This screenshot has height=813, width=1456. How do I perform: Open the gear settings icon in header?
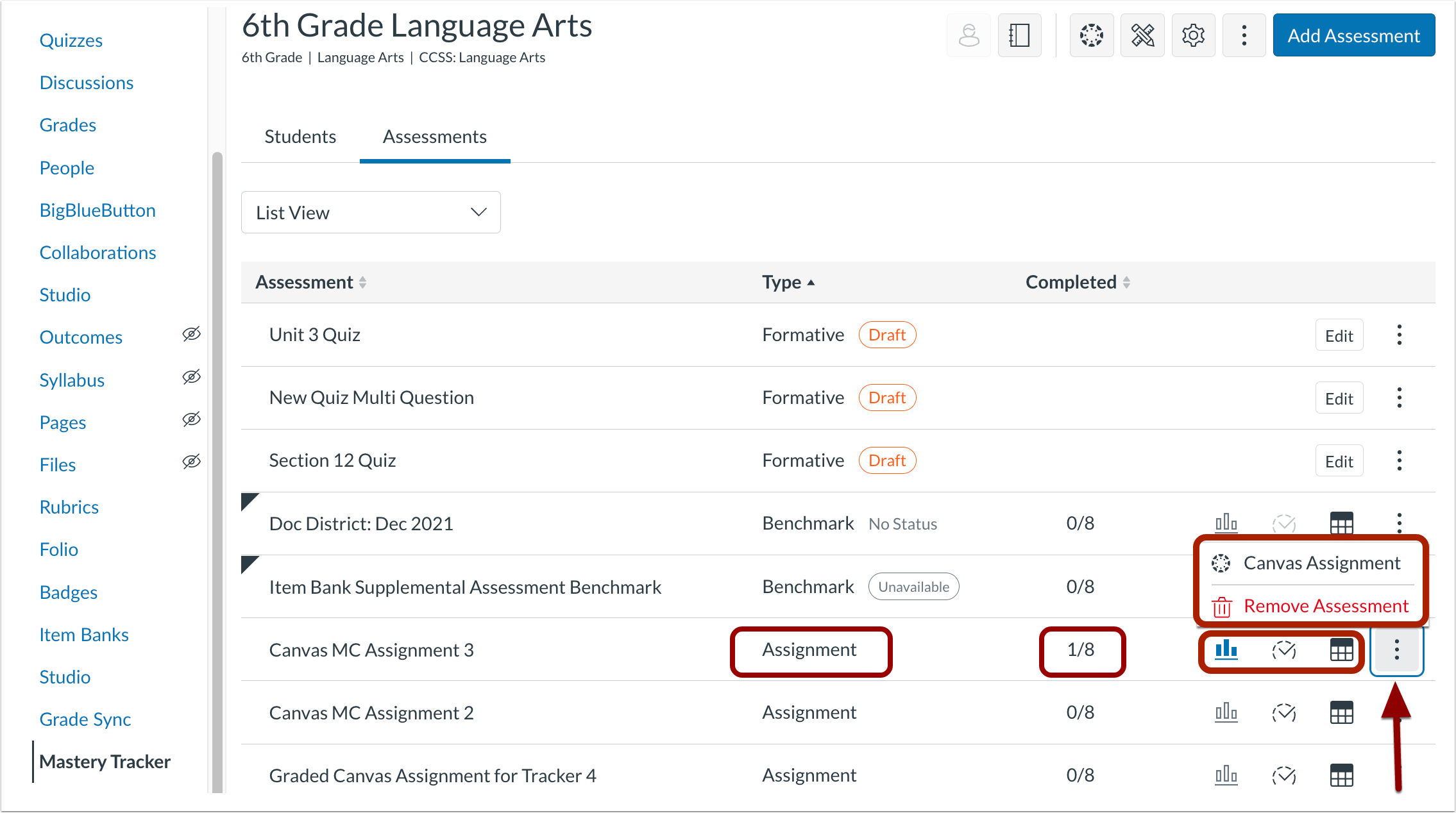pyautogui.click(x=1193, y=35)
